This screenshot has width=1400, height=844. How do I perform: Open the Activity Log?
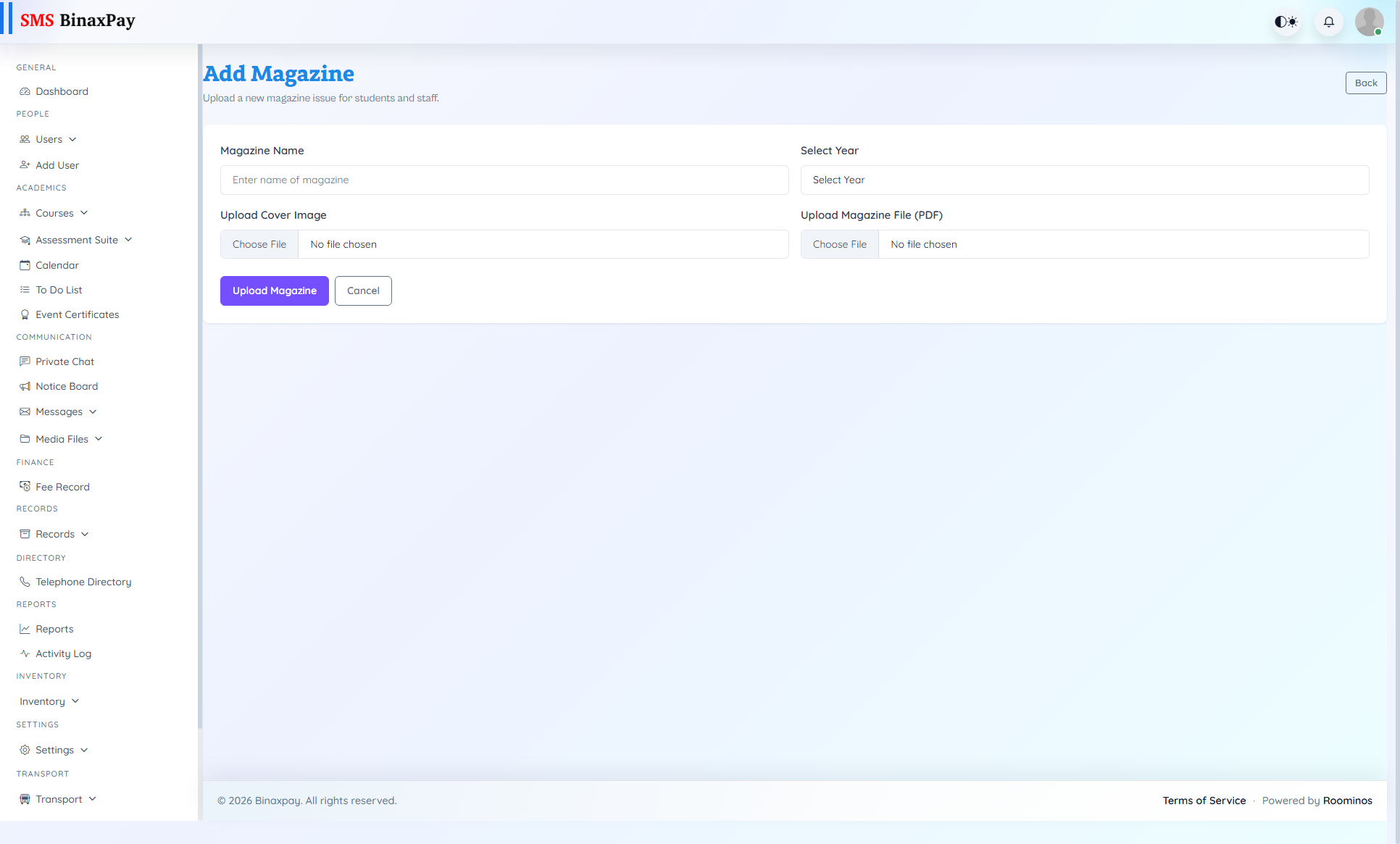point(62,653)
